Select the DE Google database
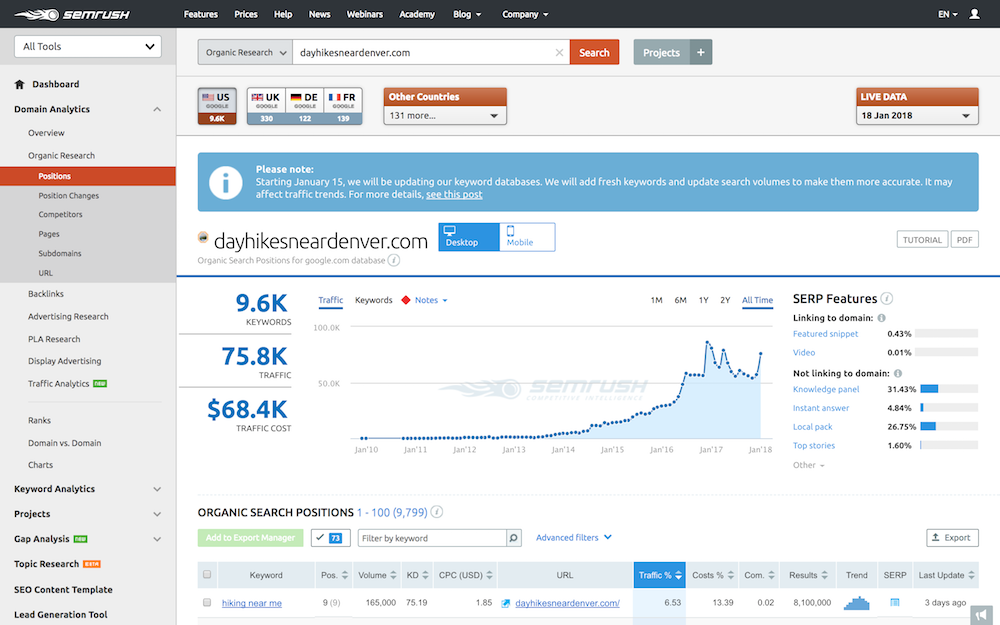 click(305, 106)
